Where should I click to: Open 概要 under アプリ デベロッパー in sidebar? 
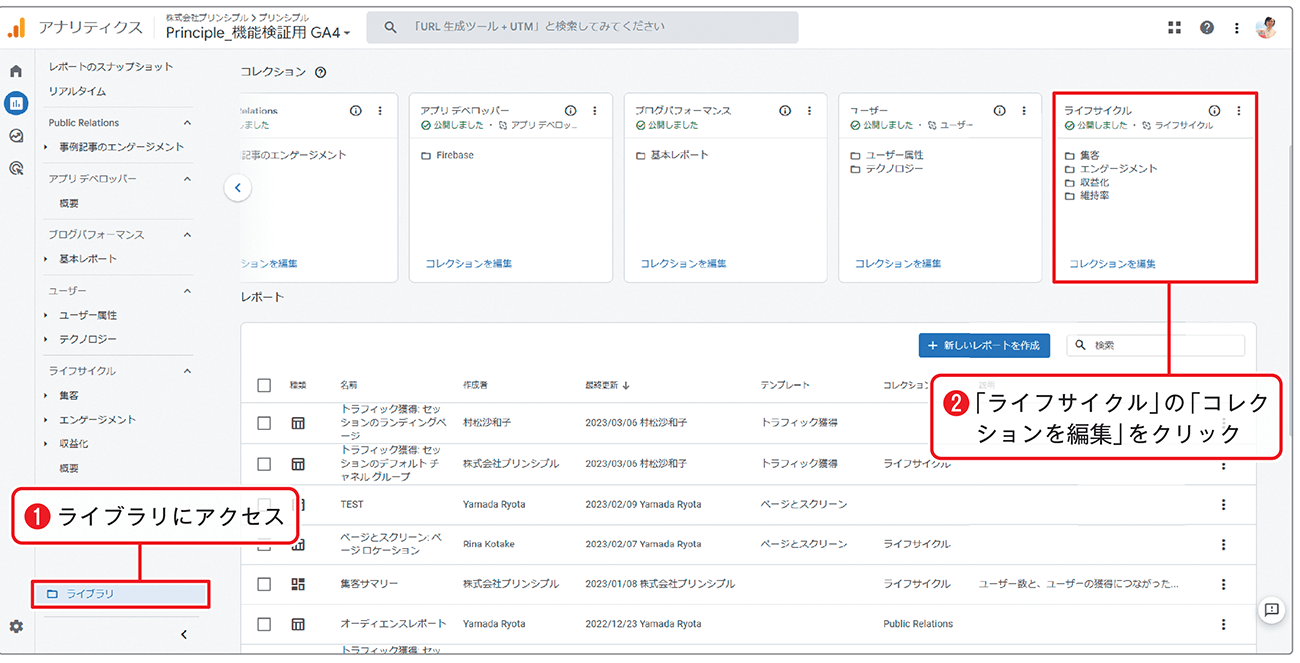pos(69,203)
